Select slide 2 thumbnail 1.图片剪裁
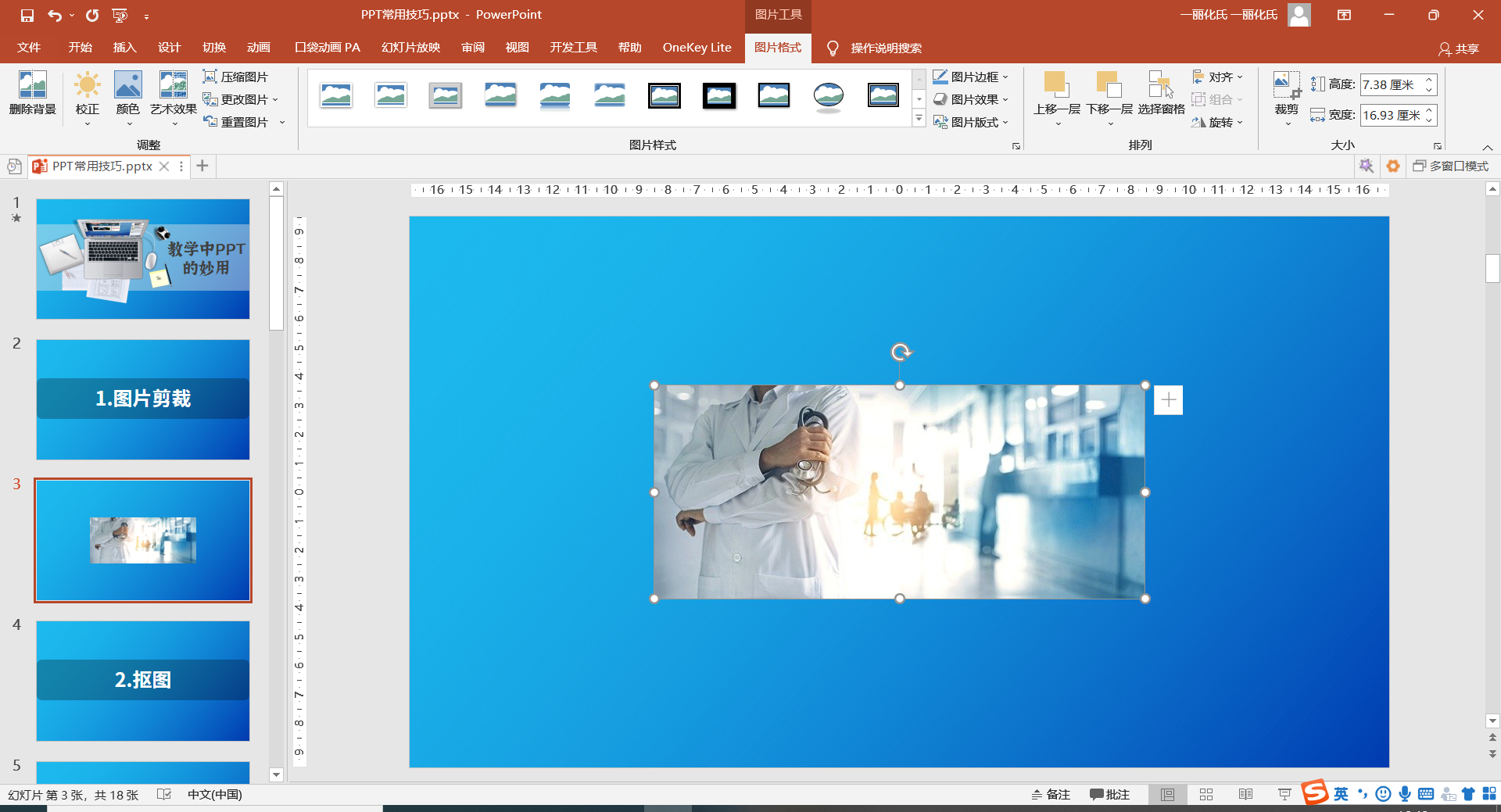Image resolution: width=1501 pixels, height=812 pixels. 143,399
